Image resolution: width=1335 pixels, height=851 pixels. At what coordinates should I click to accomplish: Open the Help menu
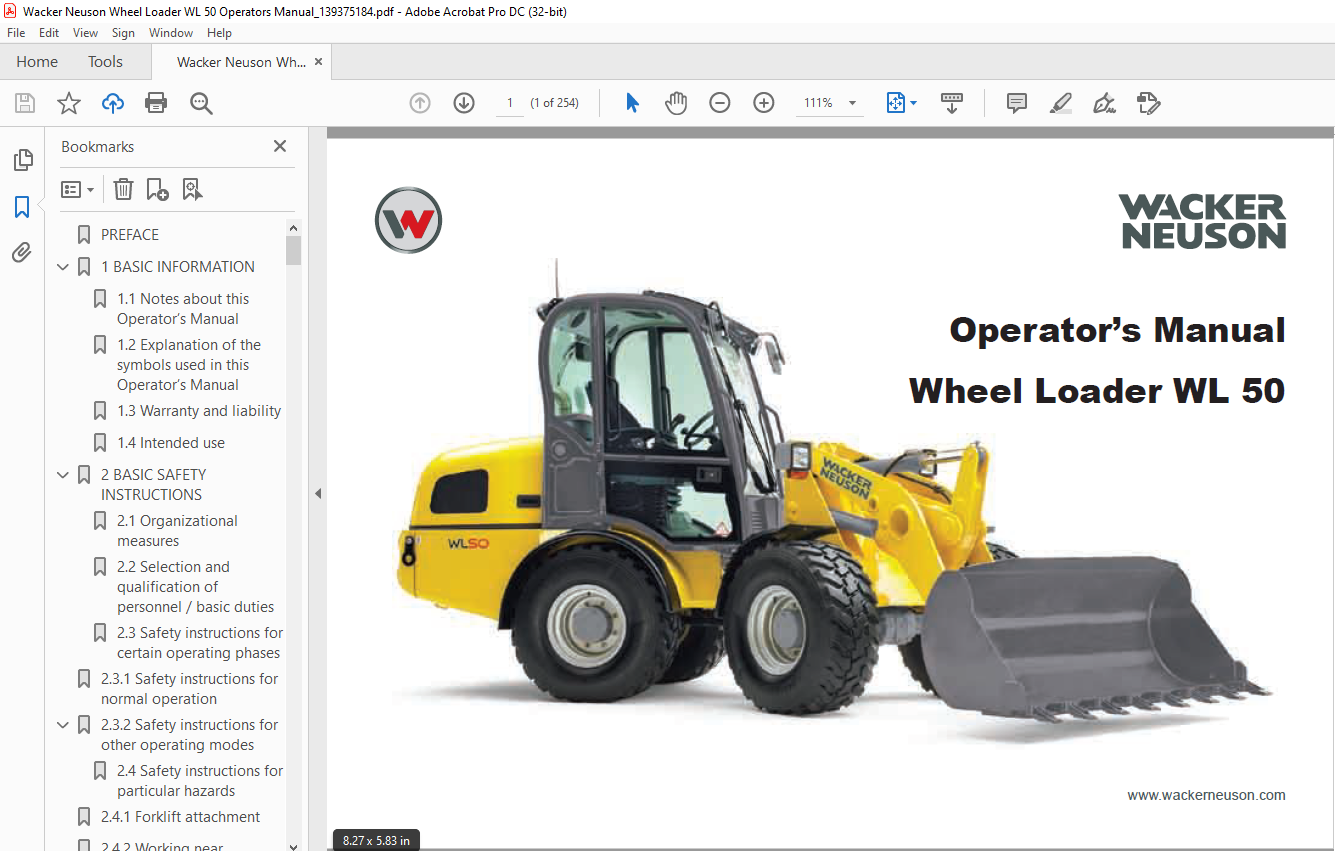point(219,33)
